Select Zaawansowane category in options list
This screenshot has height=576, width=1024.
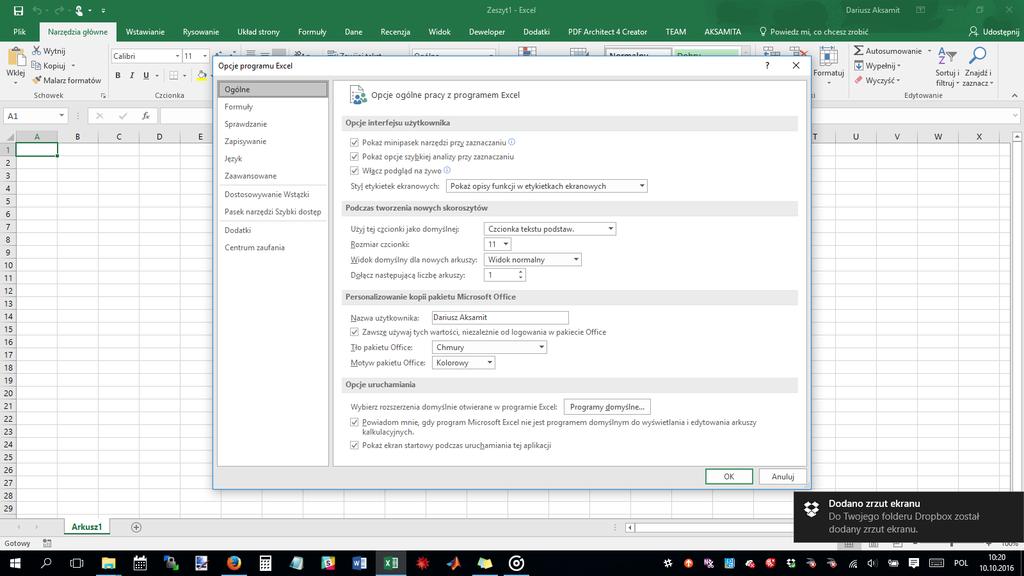[272, 176]
